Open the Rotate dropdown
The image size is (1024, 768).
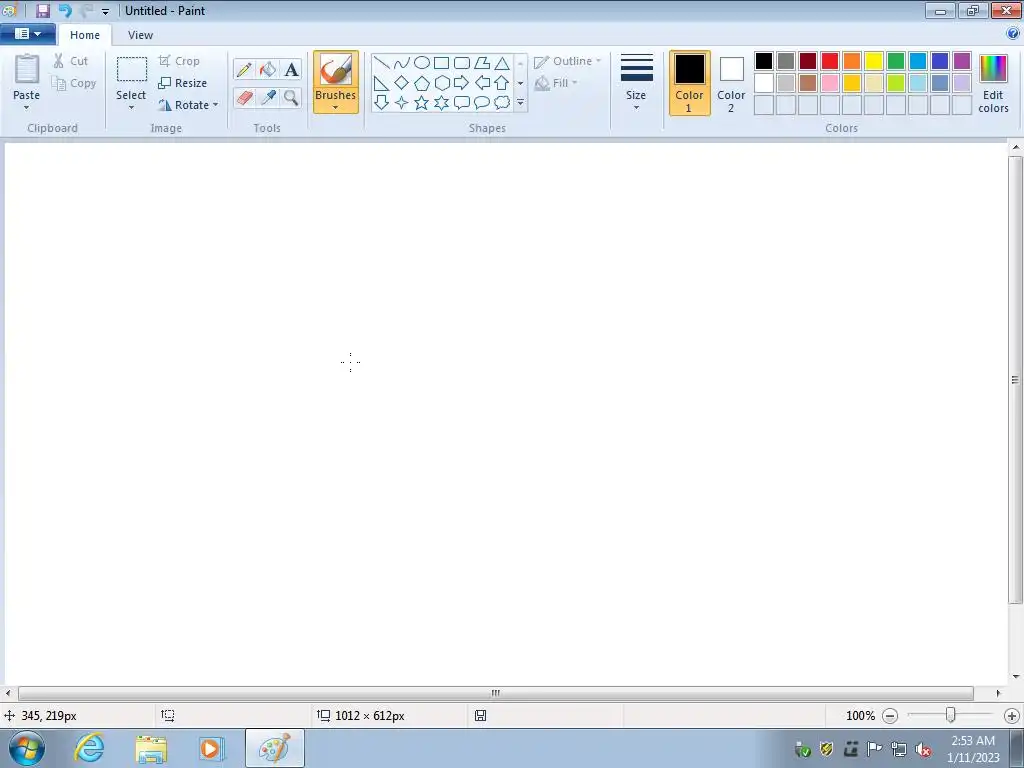pos(188,105)
